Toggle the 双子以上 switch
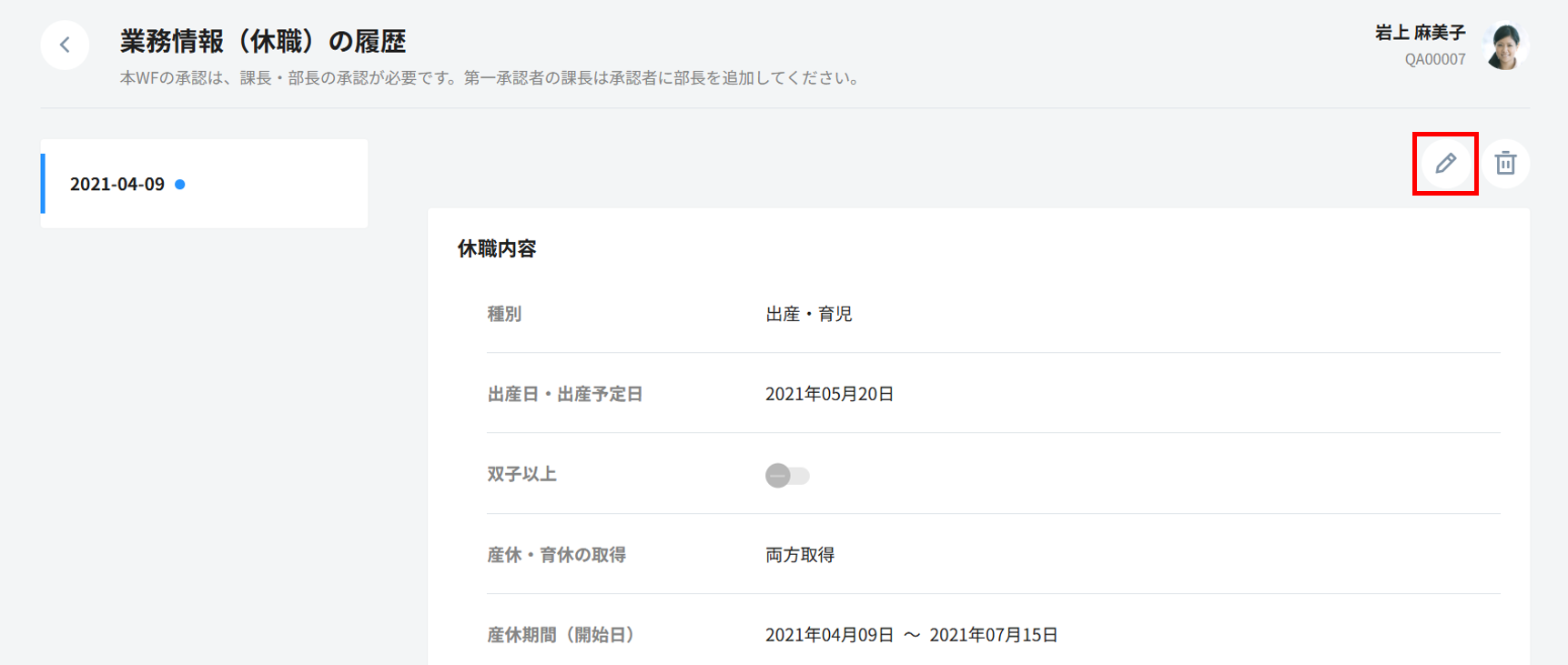This screenshot has width=1568, height=665. click(787, 476)
